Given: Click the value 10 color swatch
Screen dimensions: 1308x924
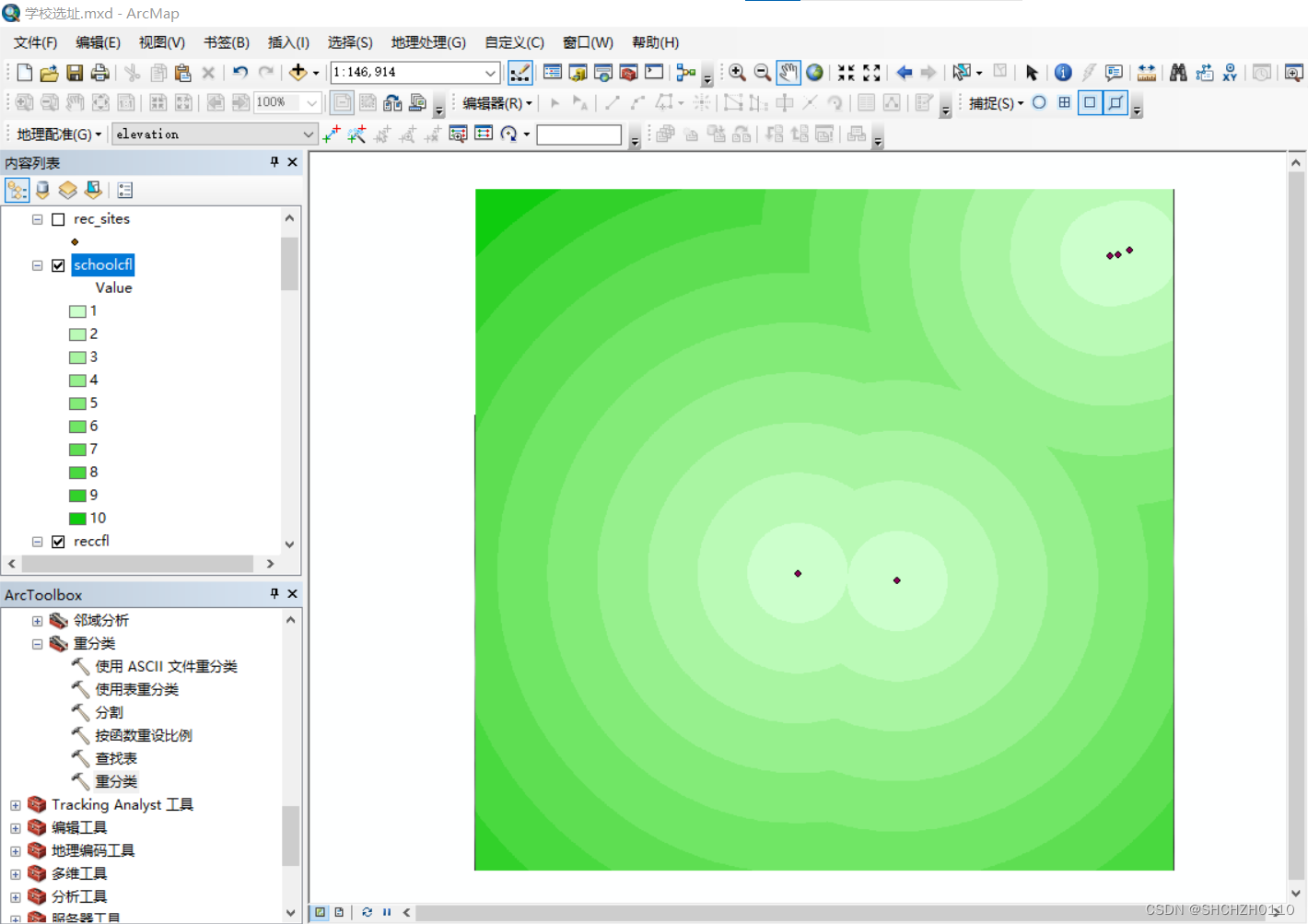Looking at the screenshot, I should pyautogui.click(x=77, y=519).
